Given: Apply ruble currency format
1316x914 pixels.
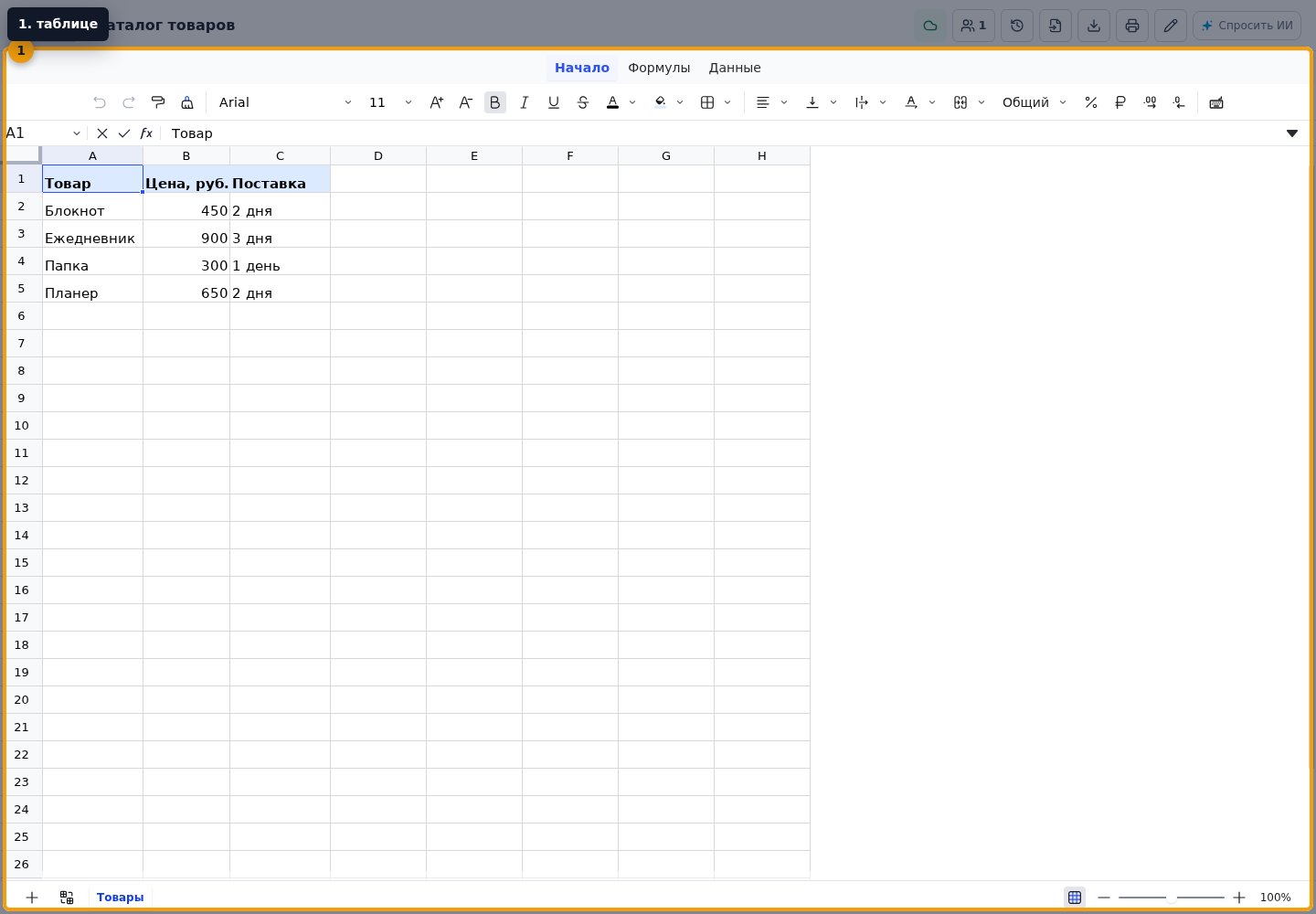Looking at the screenshot, I should pos(1120,102).
